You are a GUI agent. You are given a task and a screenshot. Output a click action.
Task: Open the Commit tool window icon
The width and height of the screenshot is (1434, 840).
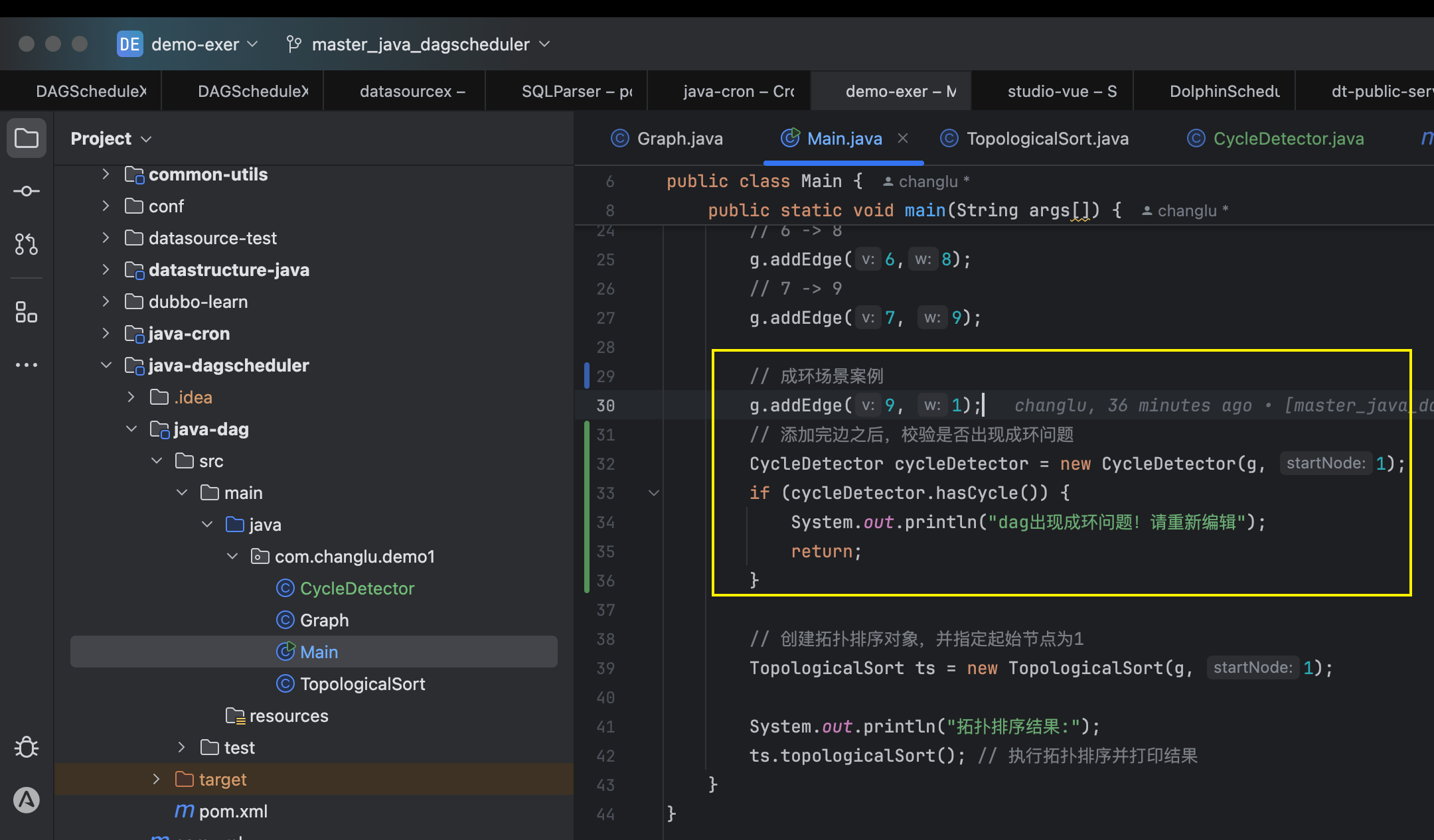pos(27,191)
